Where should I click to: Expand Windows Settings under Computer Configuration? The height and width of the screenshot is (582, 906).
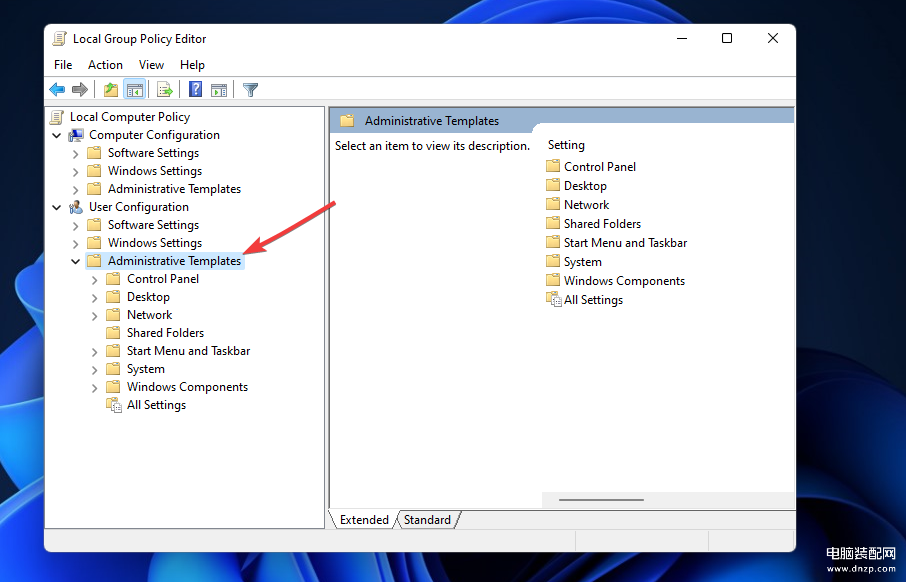pos(76,172)
